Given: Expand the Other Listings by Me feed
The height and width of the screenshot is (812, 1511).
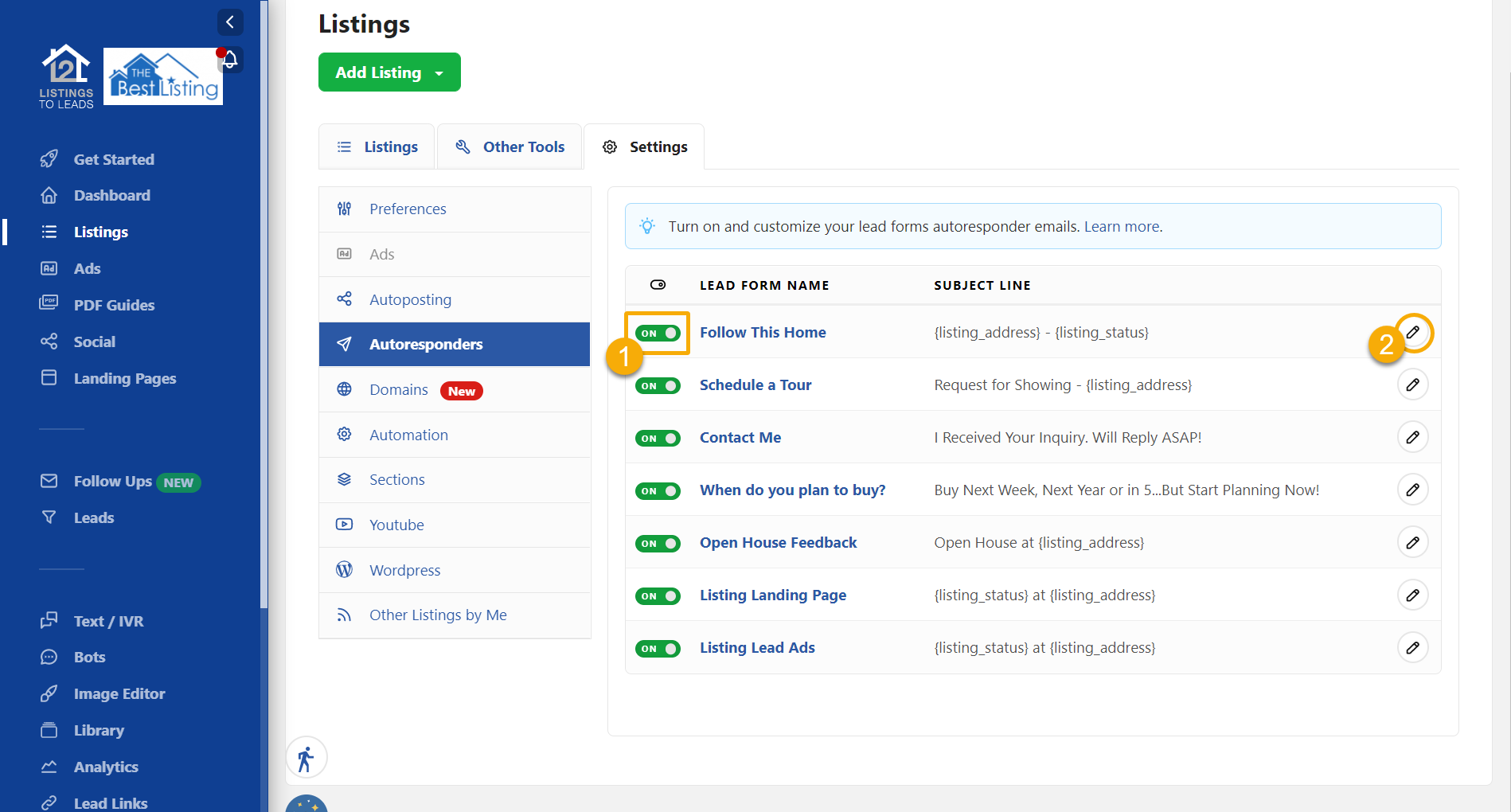Looking at the screenshot, I should click(438, 615).
